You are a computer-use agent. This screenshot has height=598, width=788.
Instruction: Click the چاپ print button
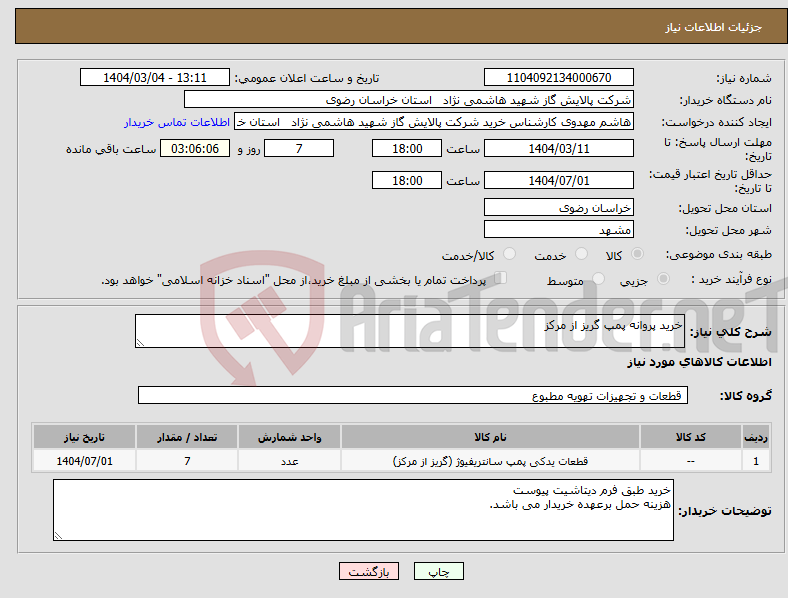coord(439,571)
